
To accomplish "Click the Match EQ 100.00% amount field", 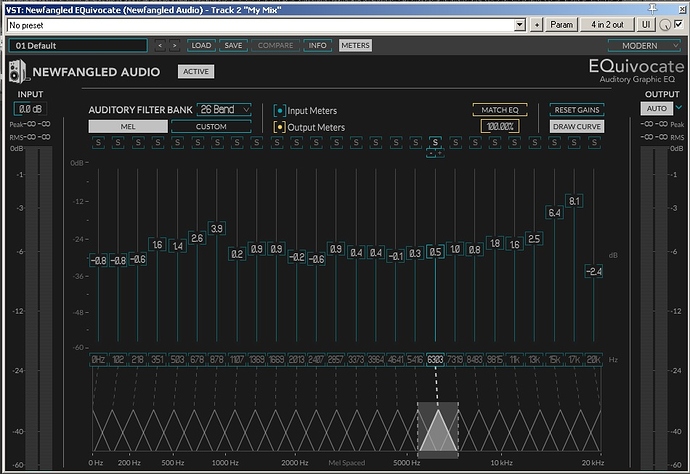I will pyautogui.click(x=500, y=127).
